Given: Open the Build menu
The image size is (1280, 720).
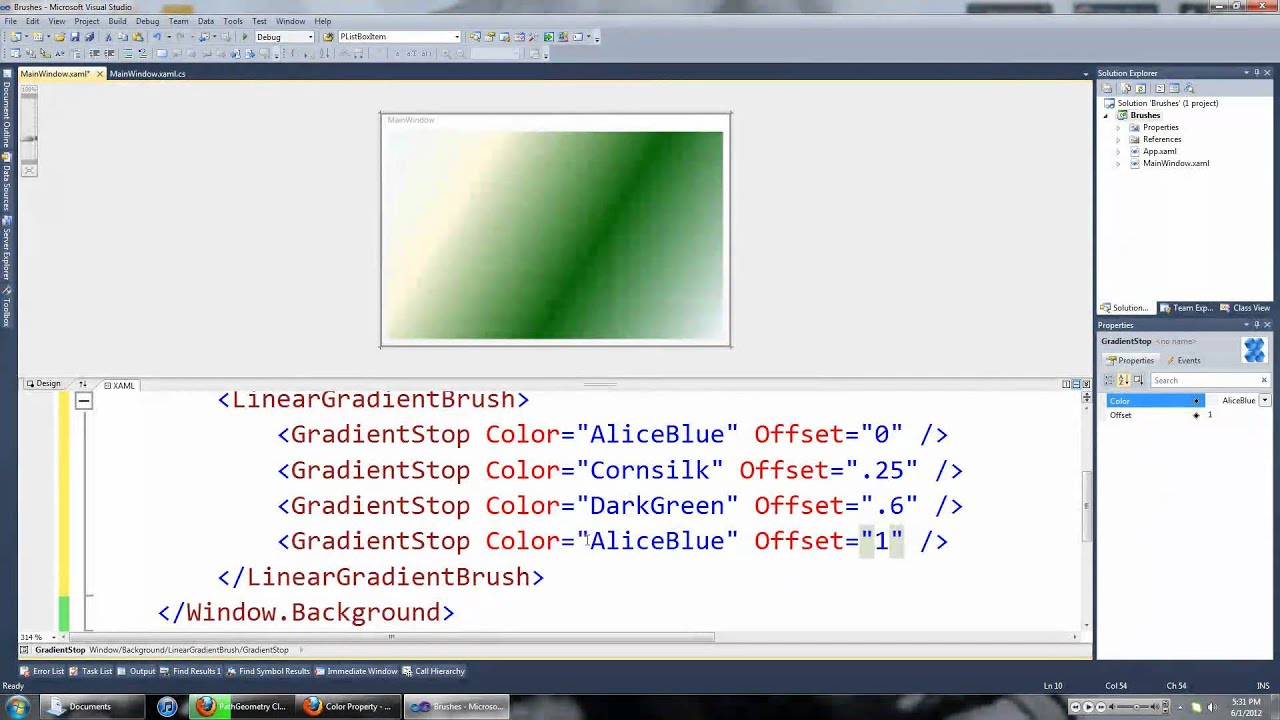Looking at the screenshot, I should (117, 21).
